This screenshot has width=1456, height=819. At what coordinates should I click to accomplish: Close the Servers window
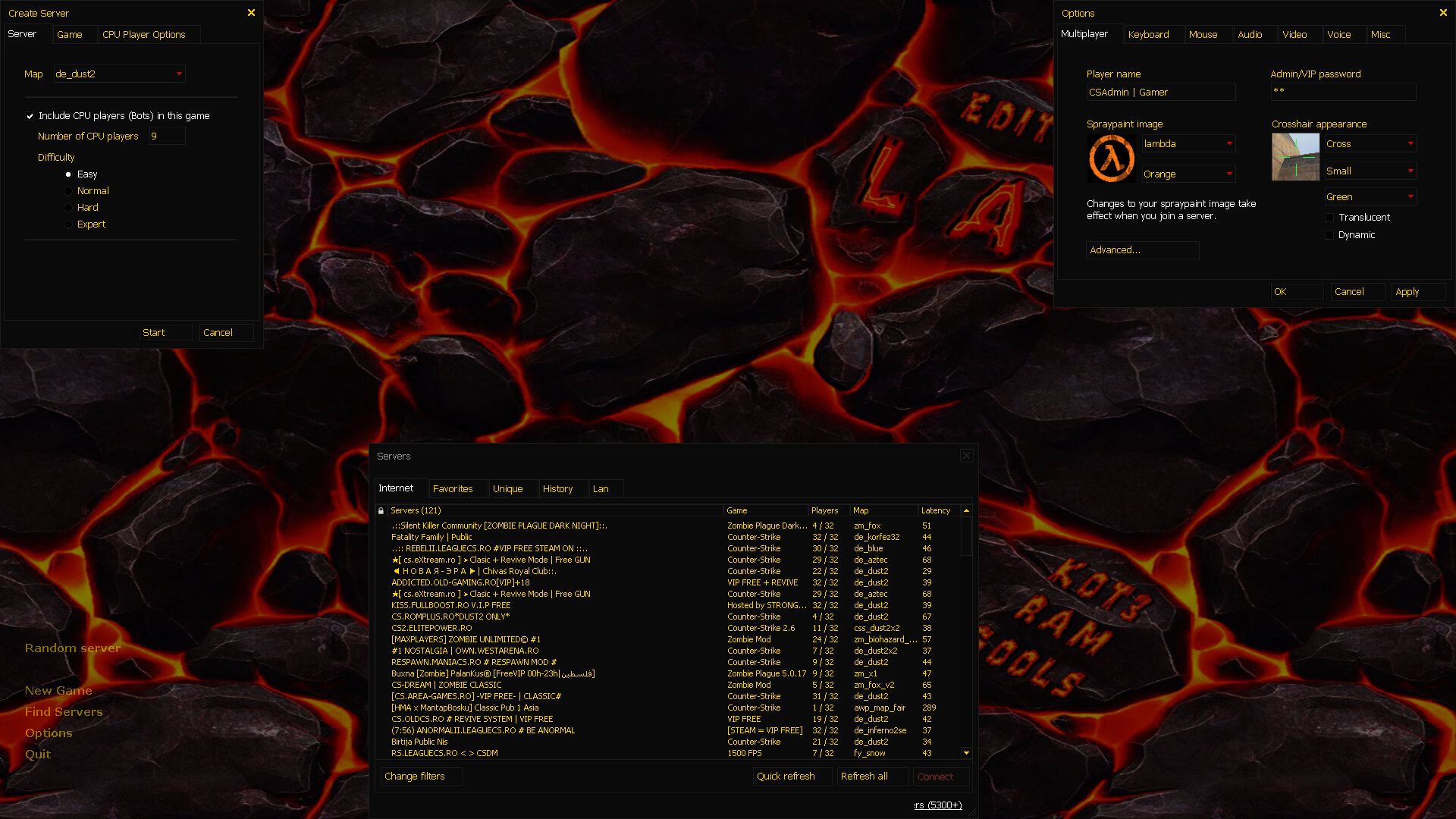(x=966, y=456)
